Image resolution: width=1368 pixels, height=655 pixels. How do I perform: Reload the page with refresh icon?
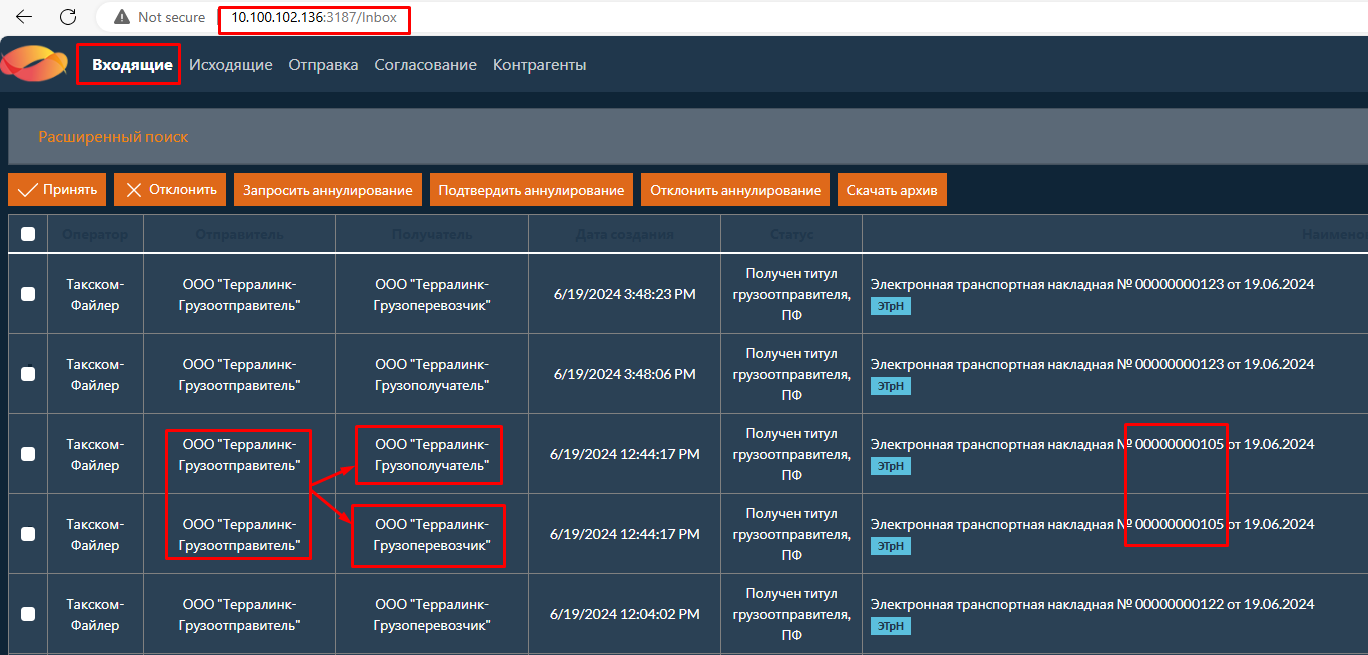tap(68, 17)
